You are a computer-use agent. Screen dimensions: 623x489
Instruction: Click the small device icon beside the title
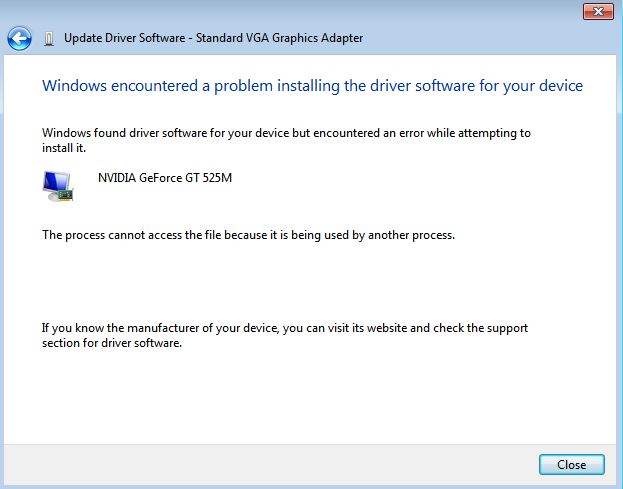pyautogui.click(x=49, y=39)
